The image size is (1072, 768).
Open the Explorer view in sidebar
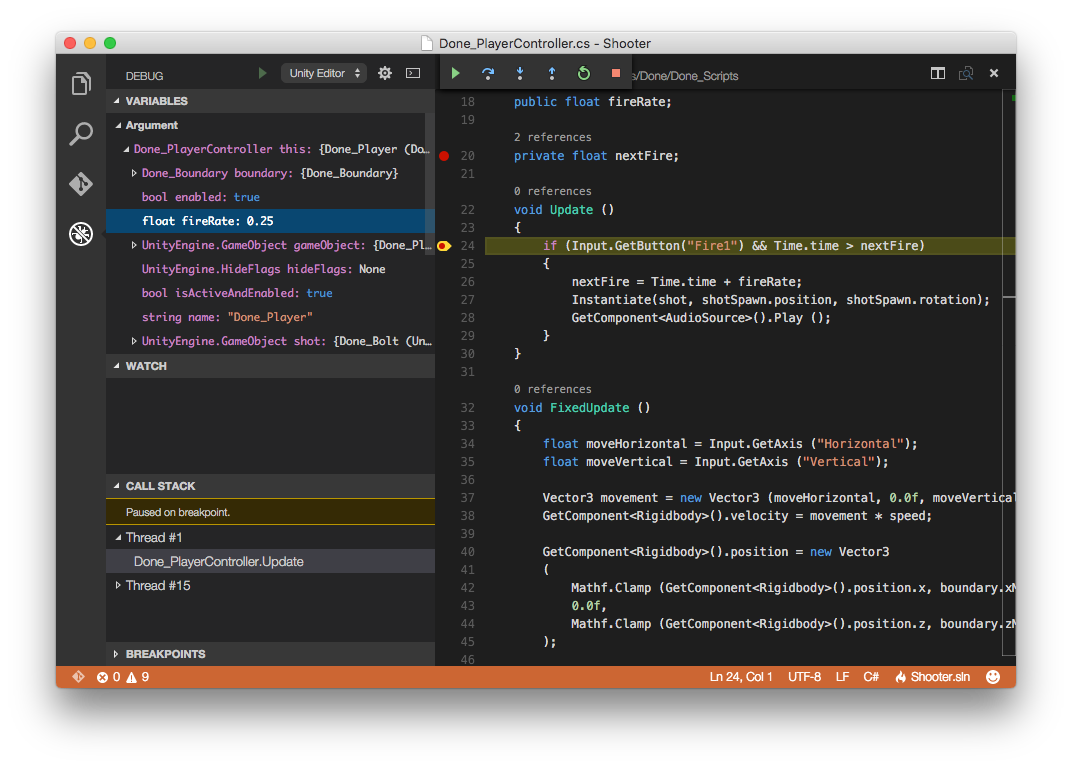tap(81, 84)
